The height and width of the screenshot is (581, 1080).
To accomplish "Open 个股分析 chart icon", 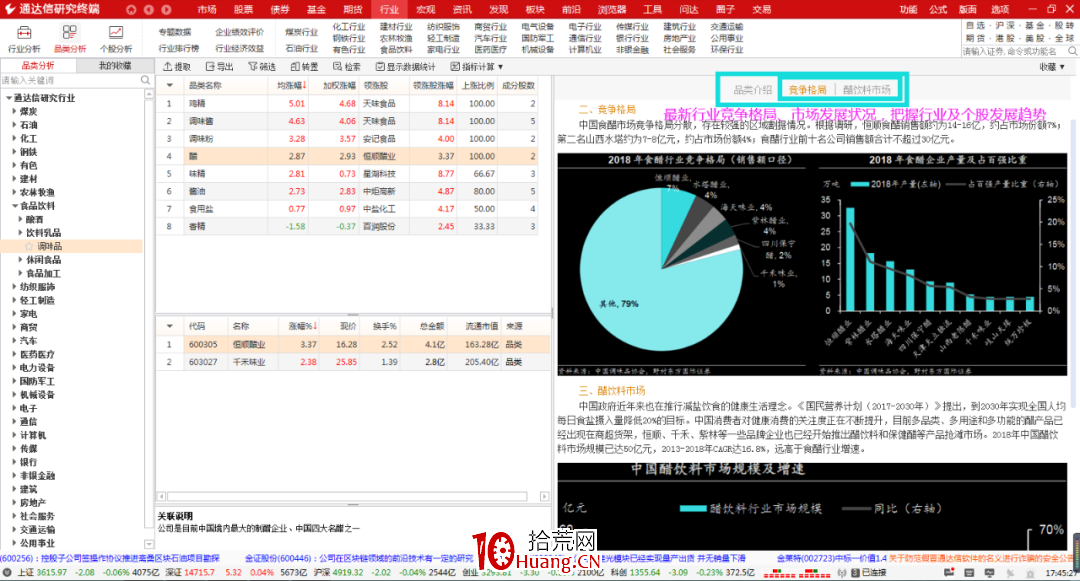I will point(116,32).
